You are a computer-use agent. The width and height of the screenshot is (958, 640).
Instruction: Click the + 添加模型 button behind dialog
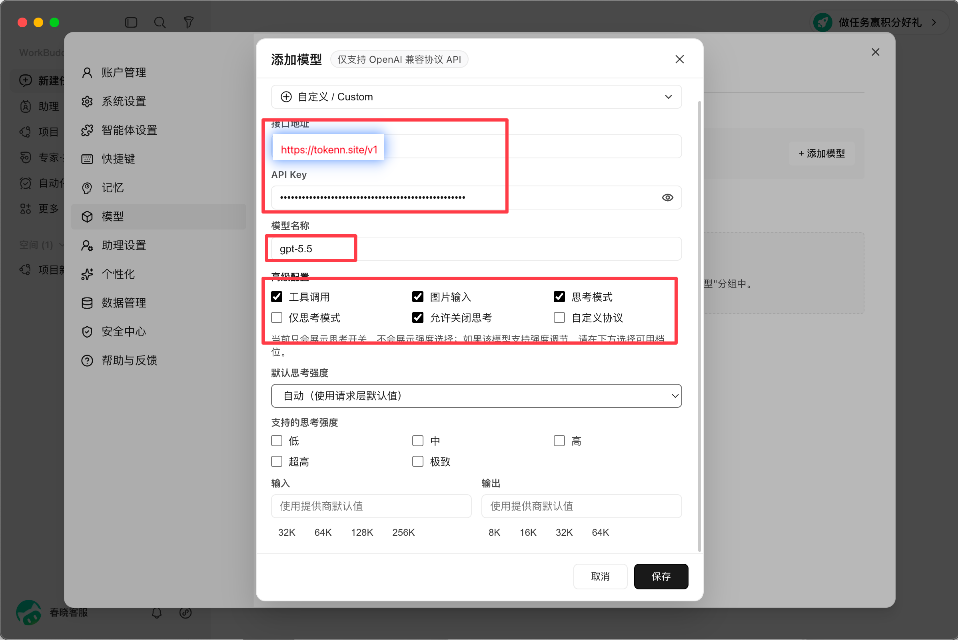click(822, 154)
